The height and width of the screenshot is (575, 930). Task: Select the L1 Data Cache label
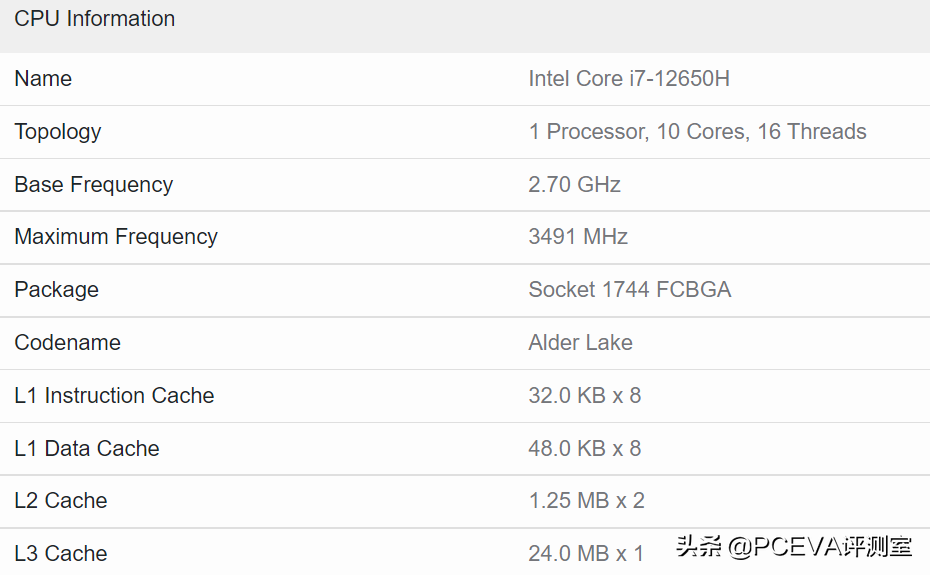pyautogui.click(x=87, y=449)
